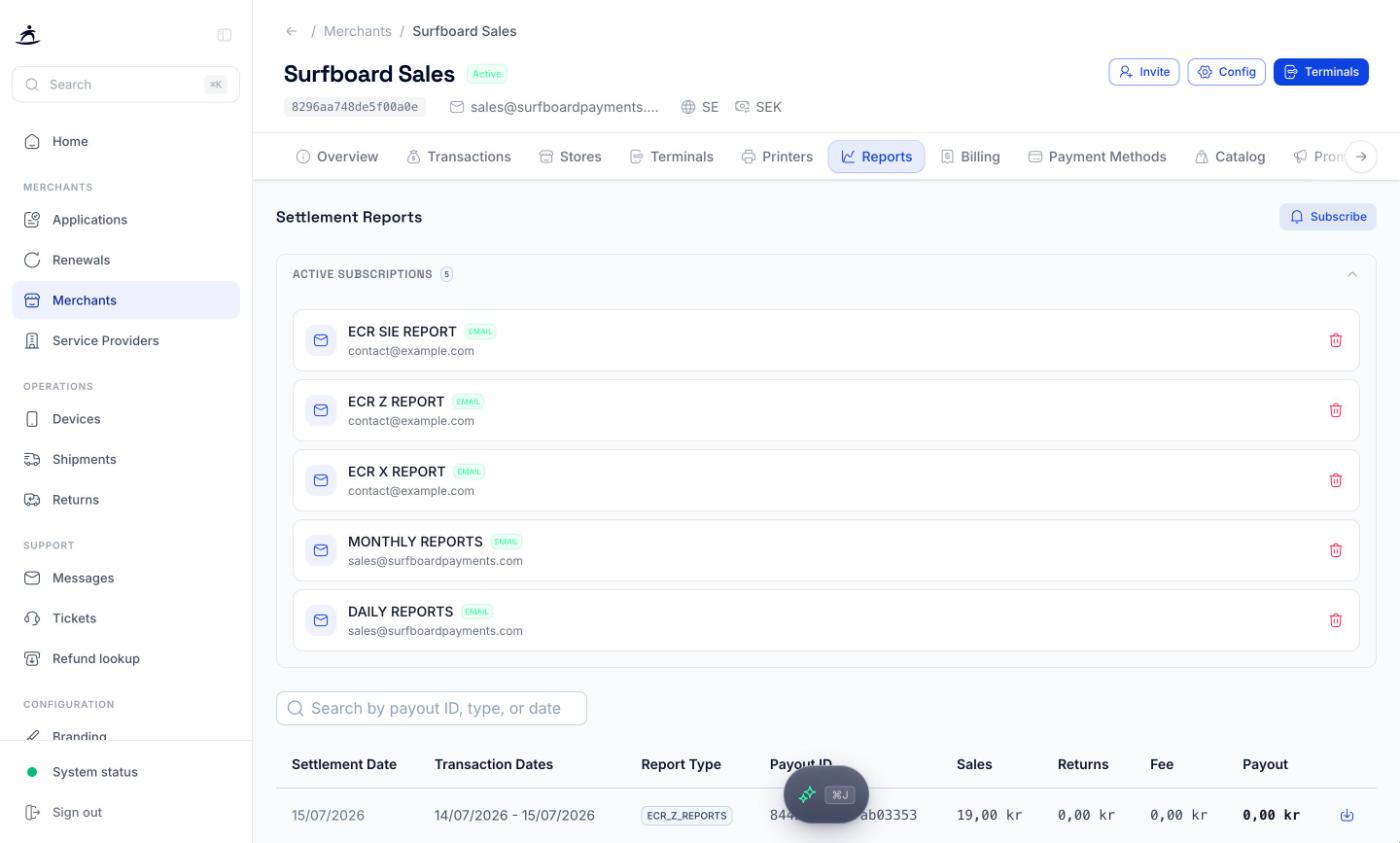Switch to the Printers tab
Image resolution: width=1400 pixels, height=843 pixels.
(x=777, y=157)
